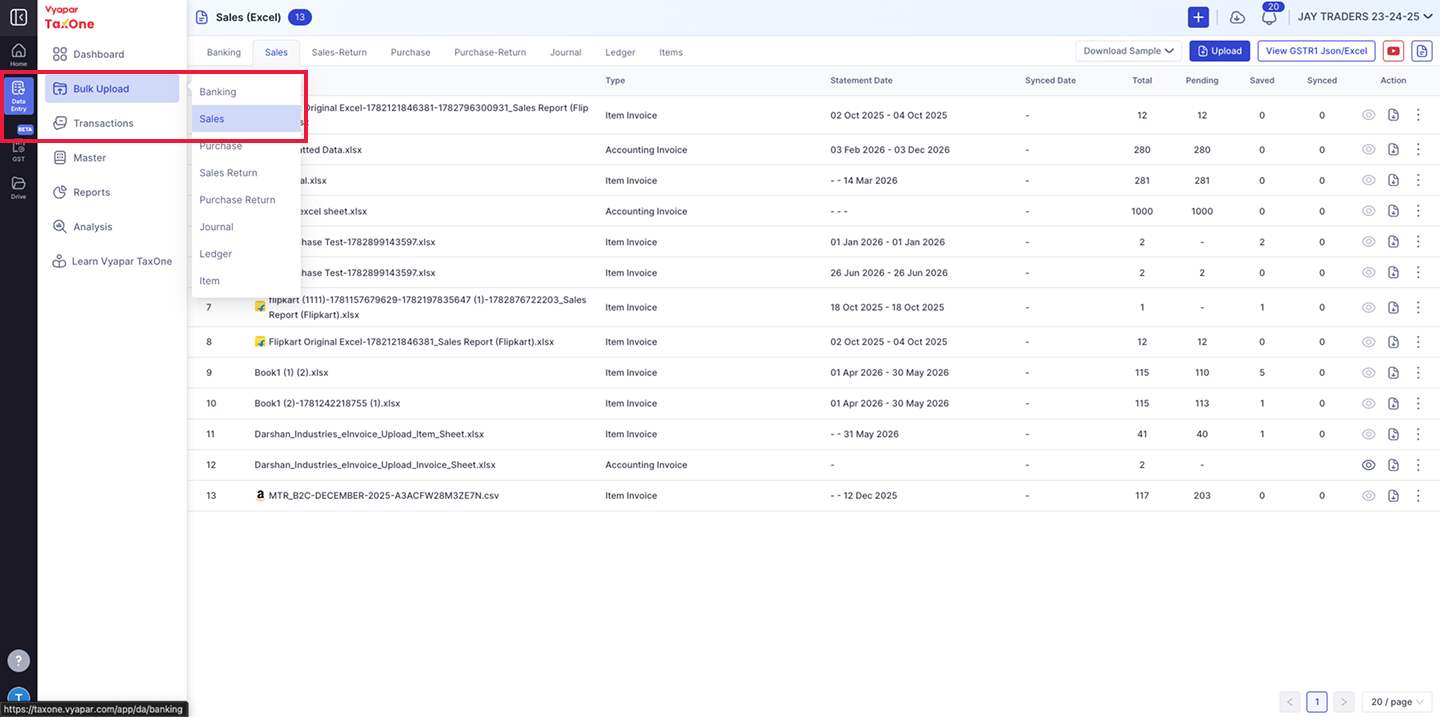This screenshot has width=1440, height=717.
Task: Open Transactions in the sidebar
Action: (112, 123)
